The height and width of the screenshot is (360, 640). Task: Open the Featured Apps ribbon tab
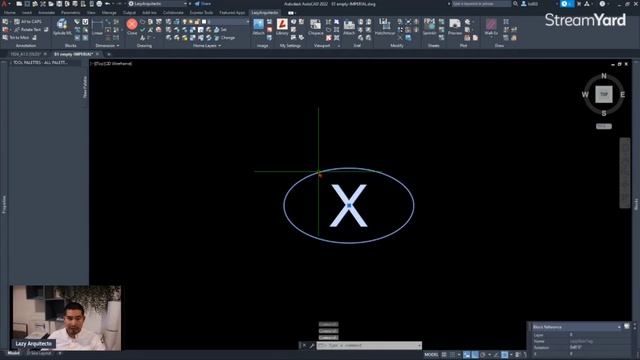pos(232,13)
